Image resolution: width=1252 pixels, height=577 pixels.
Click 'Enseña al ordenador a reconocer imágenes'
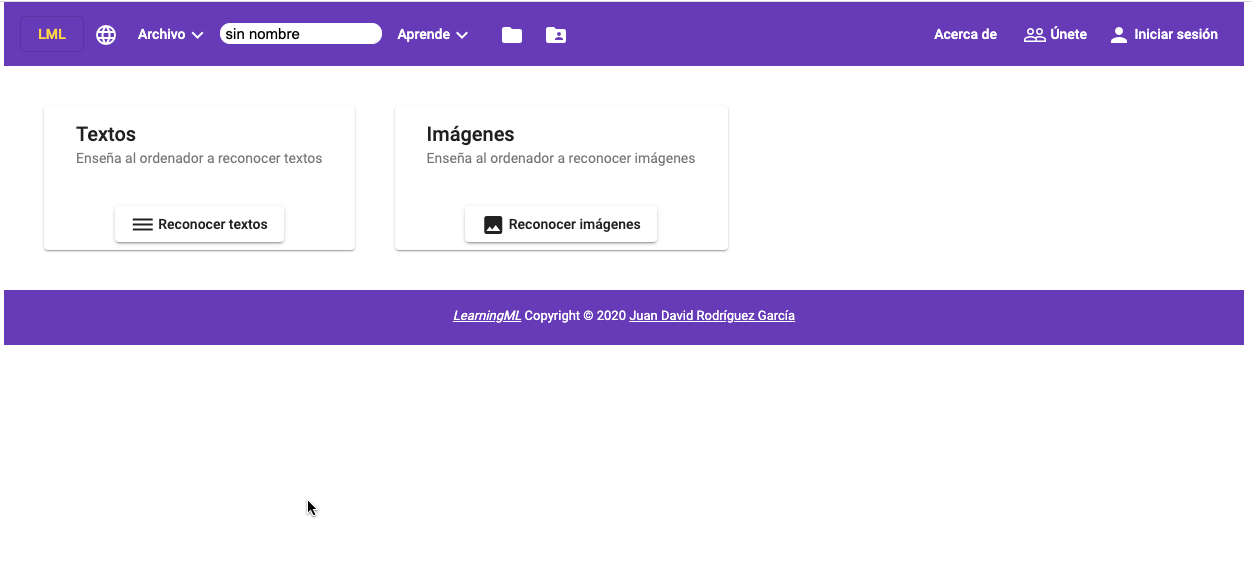pos(561,158)
